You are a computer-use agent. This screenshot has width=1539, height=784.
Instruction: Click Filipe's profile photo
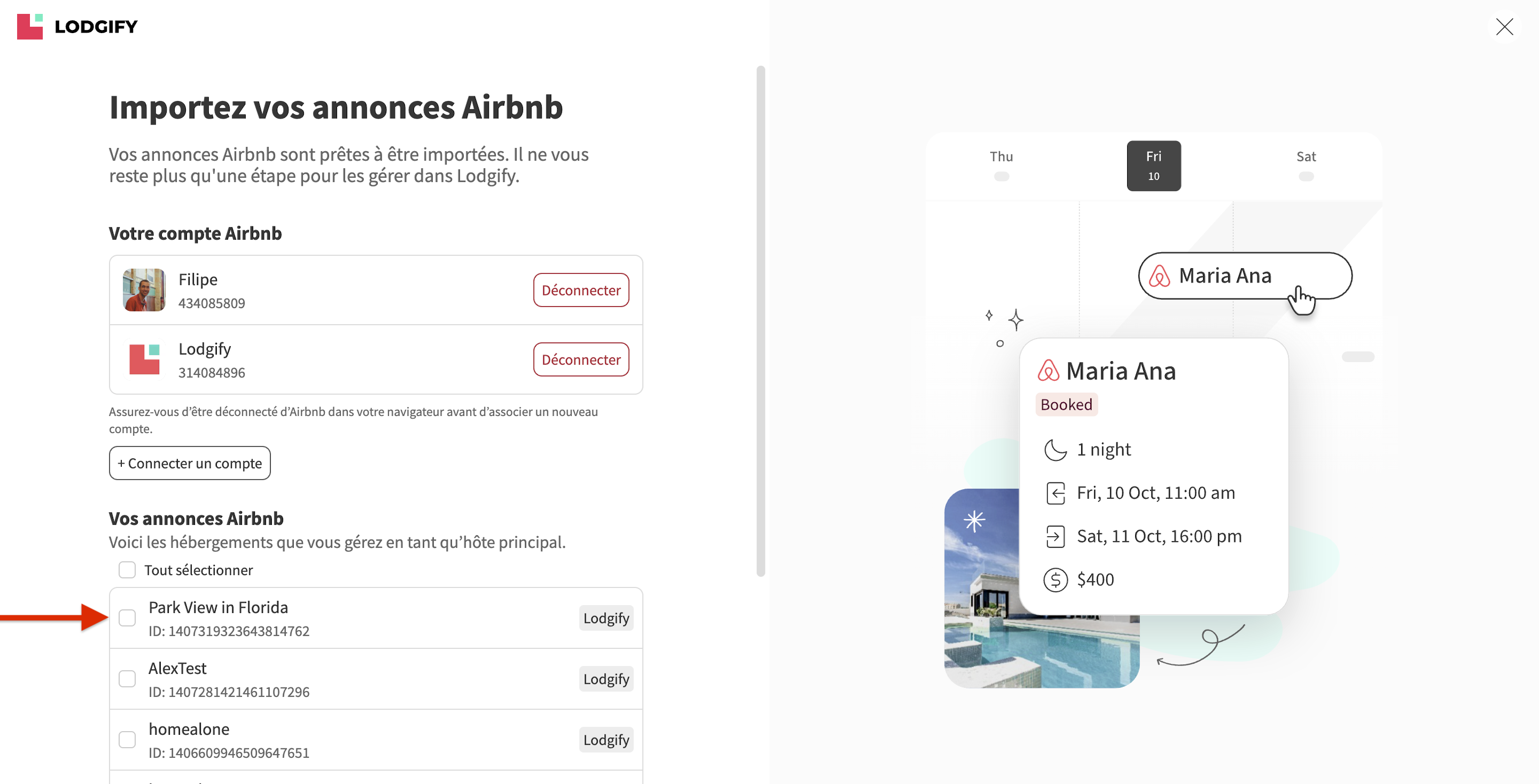point(144,290)
